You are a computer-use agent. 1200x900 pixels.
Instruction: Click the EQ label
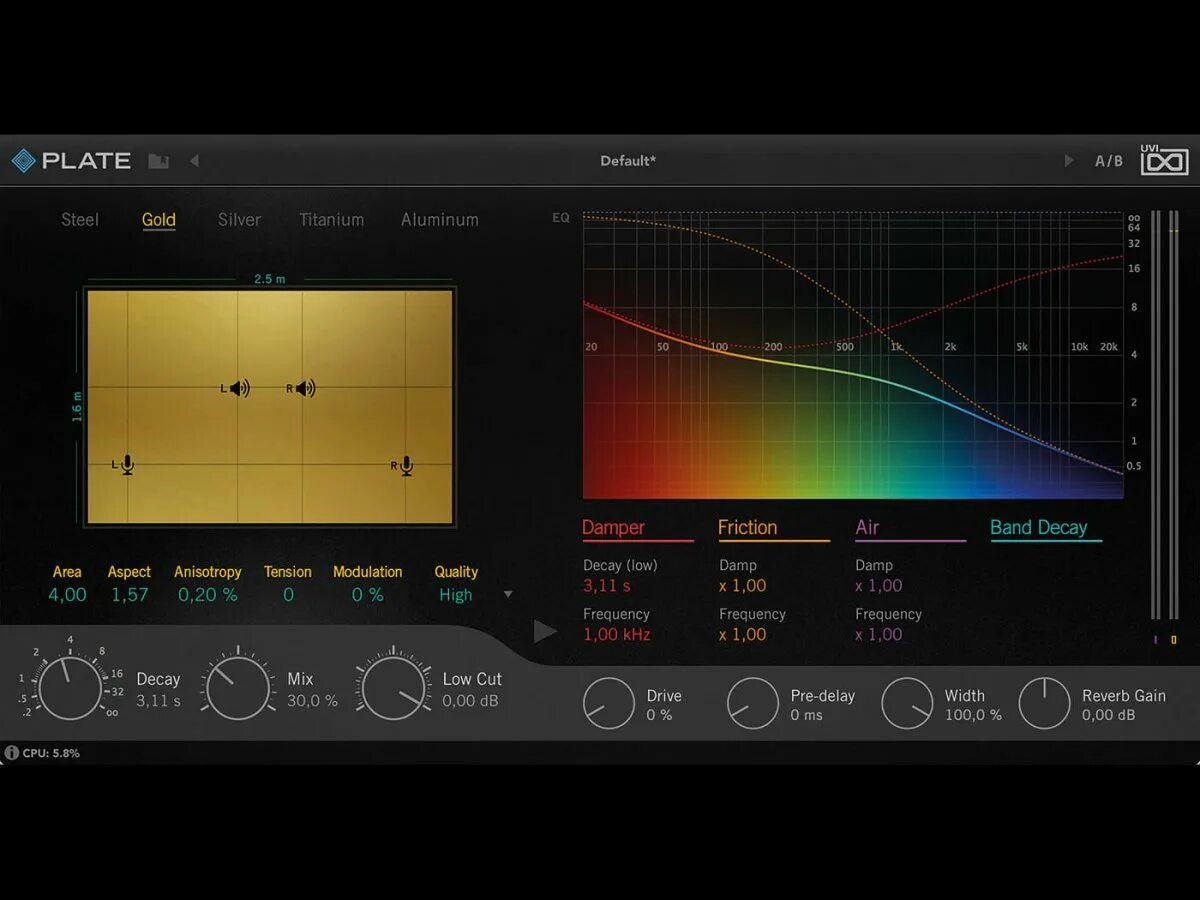pyautogui.click(x=561, y=217)
